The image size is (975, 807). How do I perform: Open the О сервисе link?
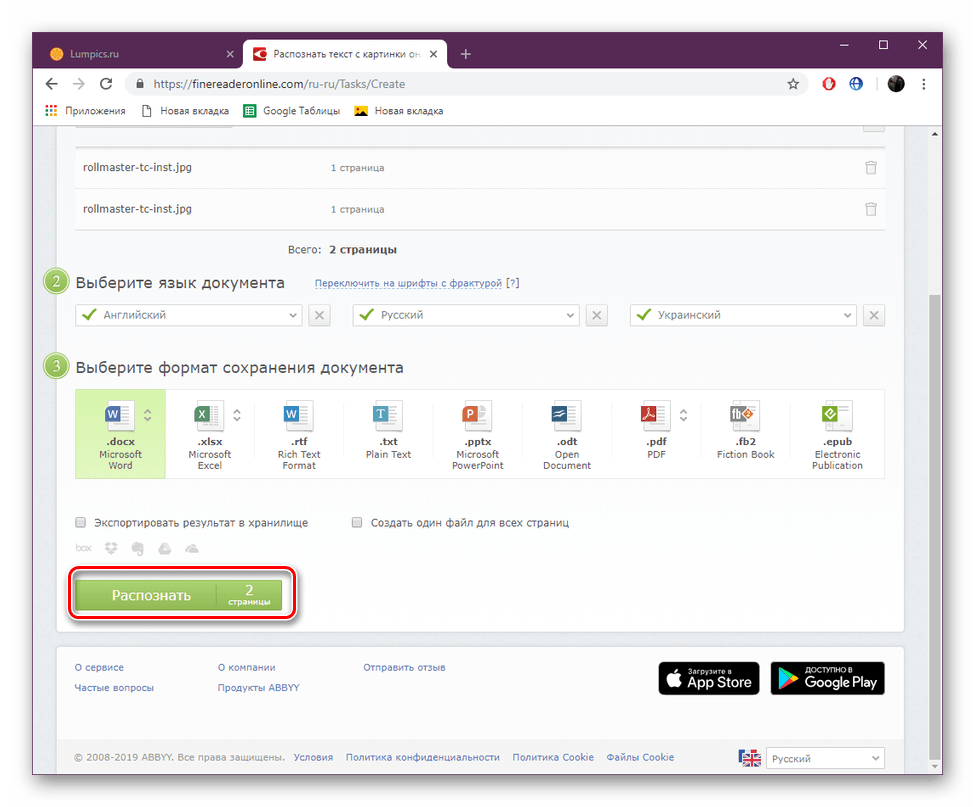99,667
